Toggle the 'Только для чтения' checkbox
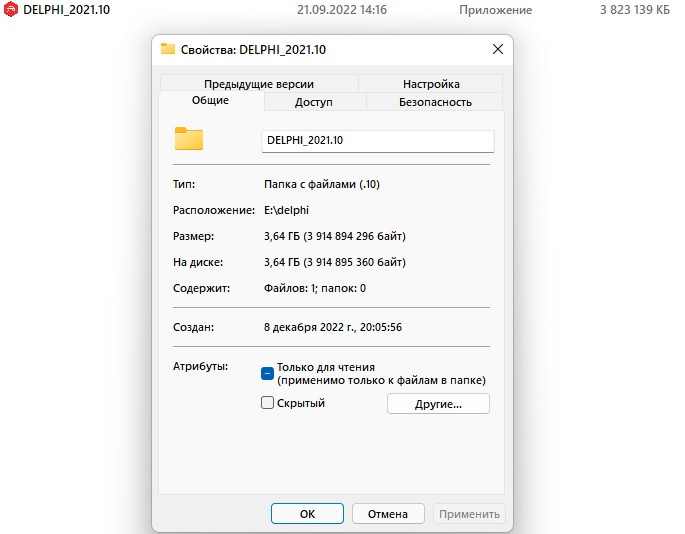The image size is (685, 534). point(267,373)
